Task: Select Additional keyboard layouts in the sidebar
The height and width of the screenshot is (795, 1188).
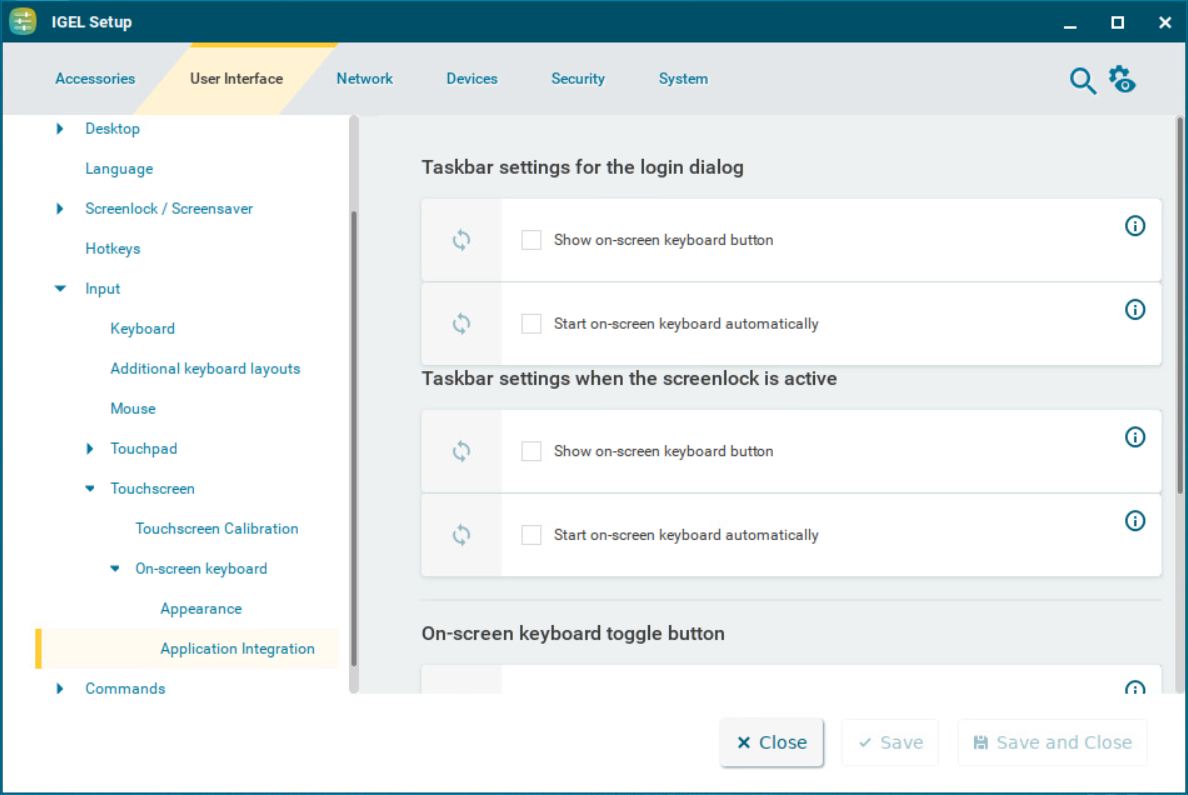Action: pos(205,369)
